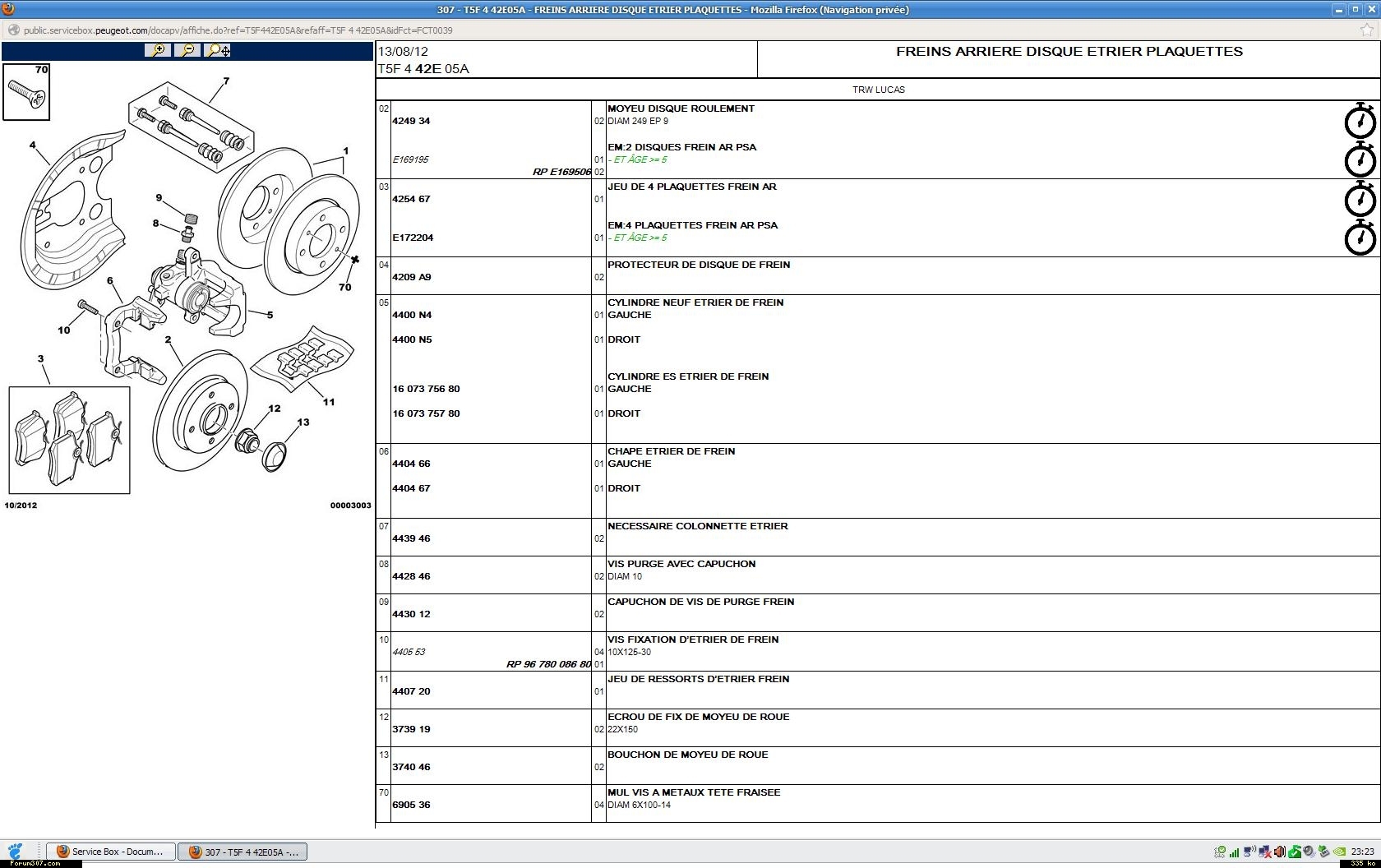
Task: Zoom out of the parts diagram
Action: coord(188,50)
